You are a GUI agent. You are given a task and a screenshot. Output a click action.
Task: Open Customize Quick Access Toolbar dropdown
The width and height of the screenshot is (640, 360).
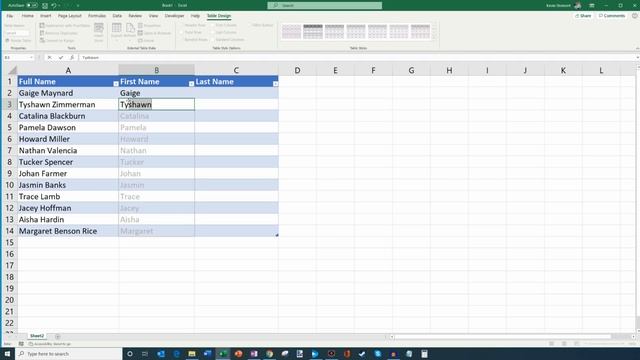(x=78, y=6)
